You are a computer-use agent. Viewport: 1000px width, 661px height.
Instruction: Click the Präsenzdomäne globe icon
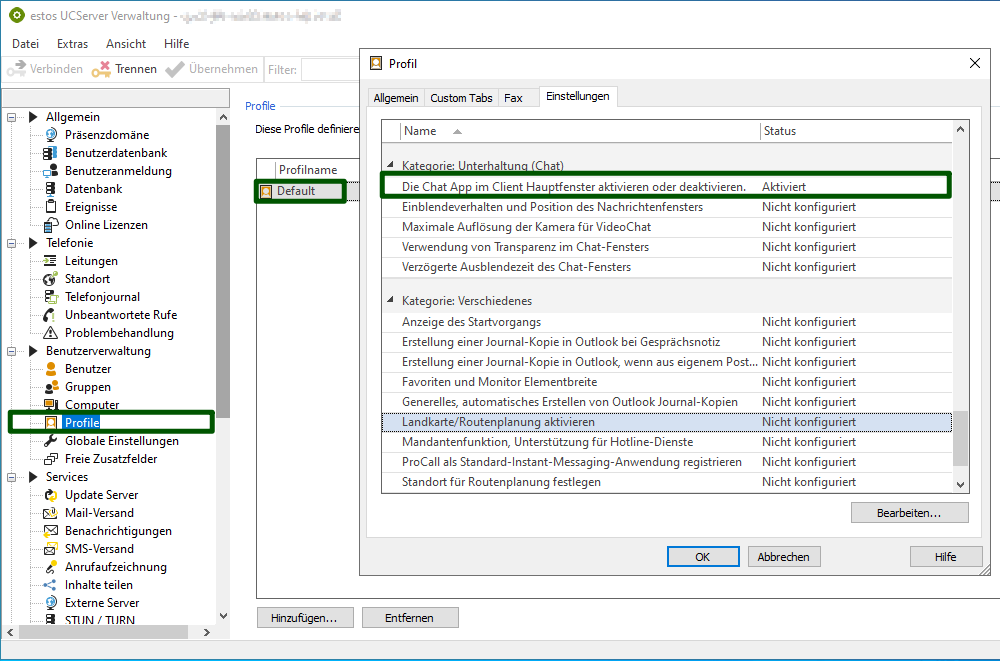click(x=51, y=135)
